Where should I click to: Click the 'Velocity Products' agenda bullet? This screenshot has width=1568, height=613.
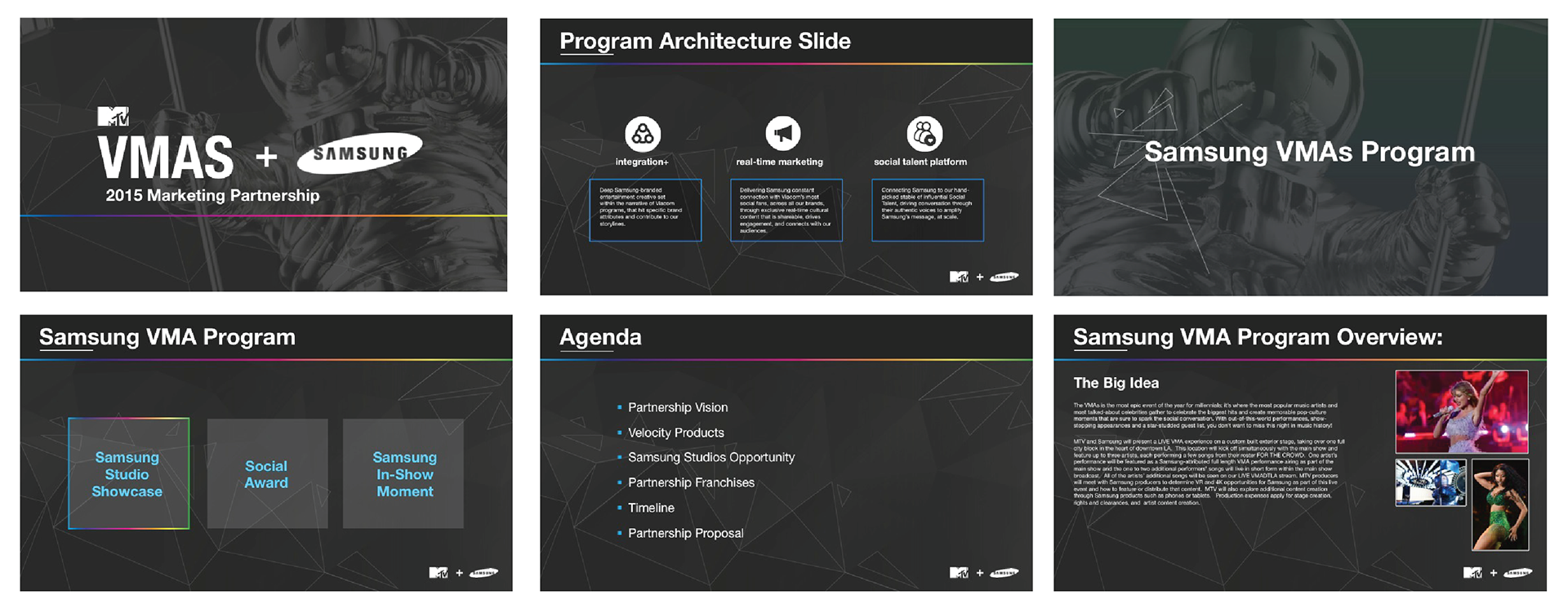[675, 433]
